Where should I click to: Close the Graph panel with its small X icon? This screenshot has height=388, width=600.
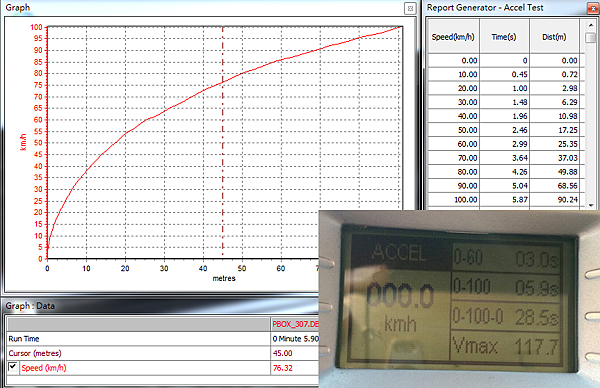(410, 8)
